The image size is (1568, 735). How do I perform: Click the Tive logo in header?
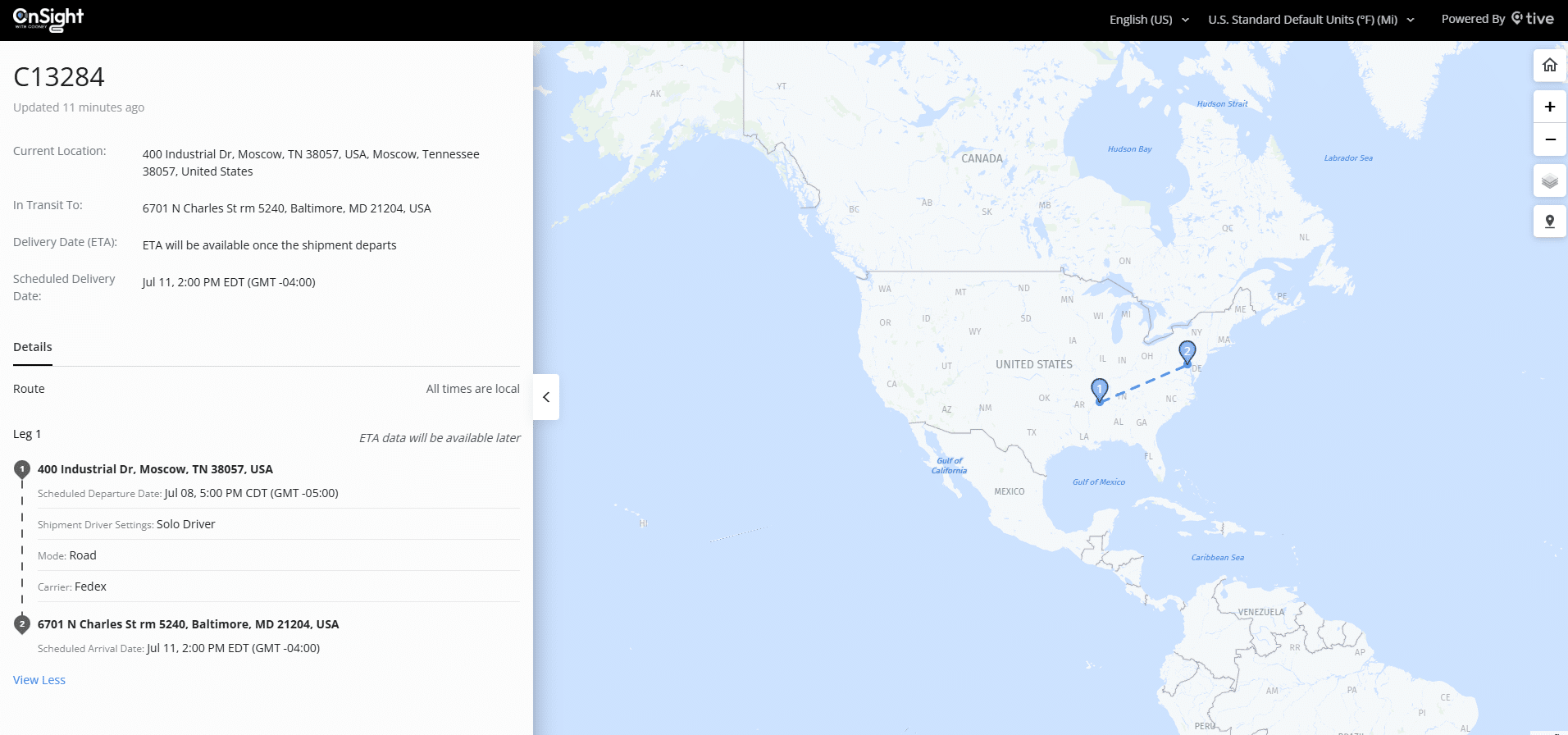1532,19
